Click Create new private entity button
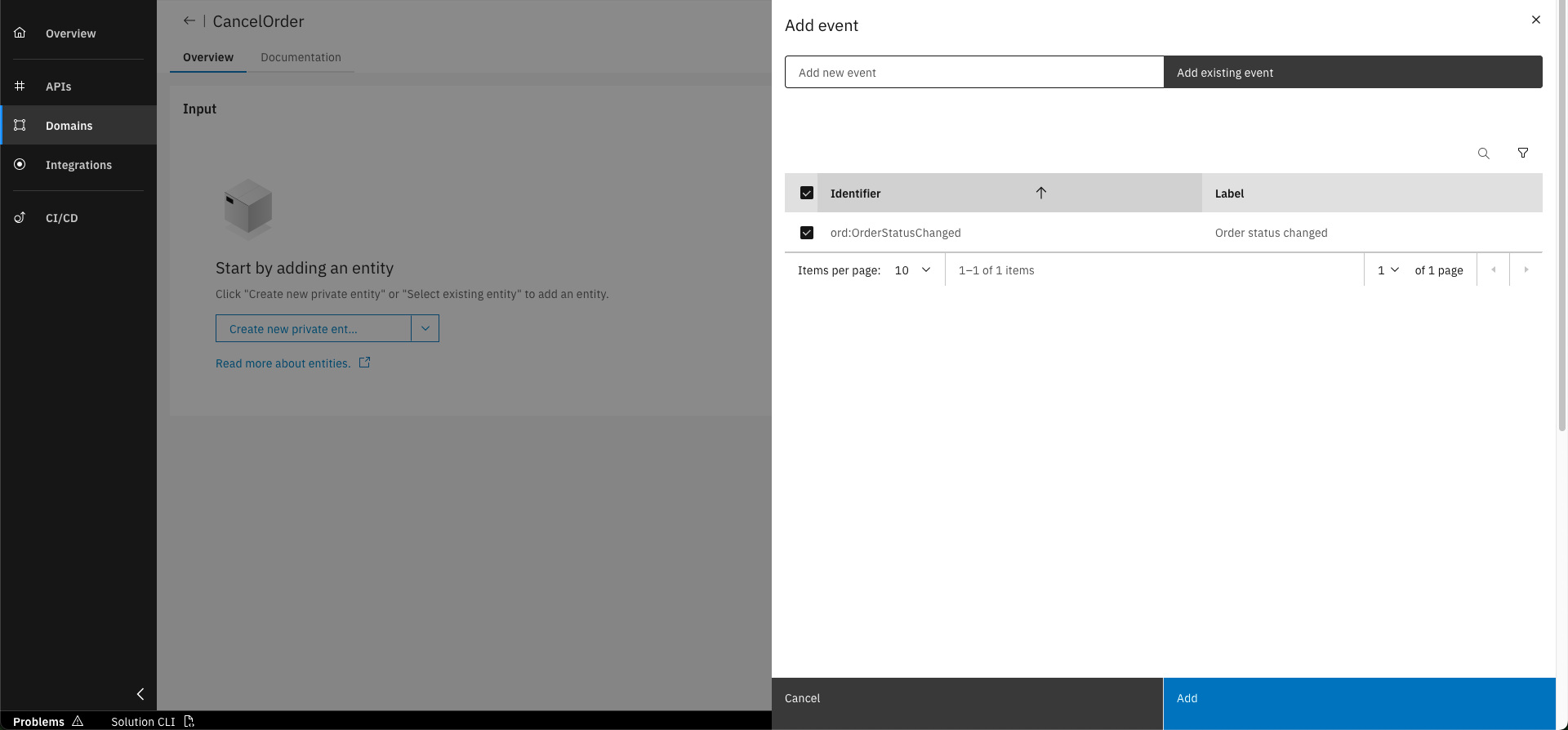This screenshot has height=730, width=1568. click(314, 328)
